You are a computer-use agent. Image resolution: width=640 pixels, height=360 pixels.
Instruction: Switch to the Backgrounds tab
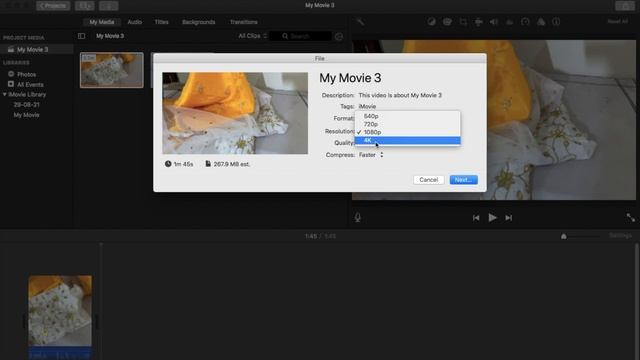(199, 22)
